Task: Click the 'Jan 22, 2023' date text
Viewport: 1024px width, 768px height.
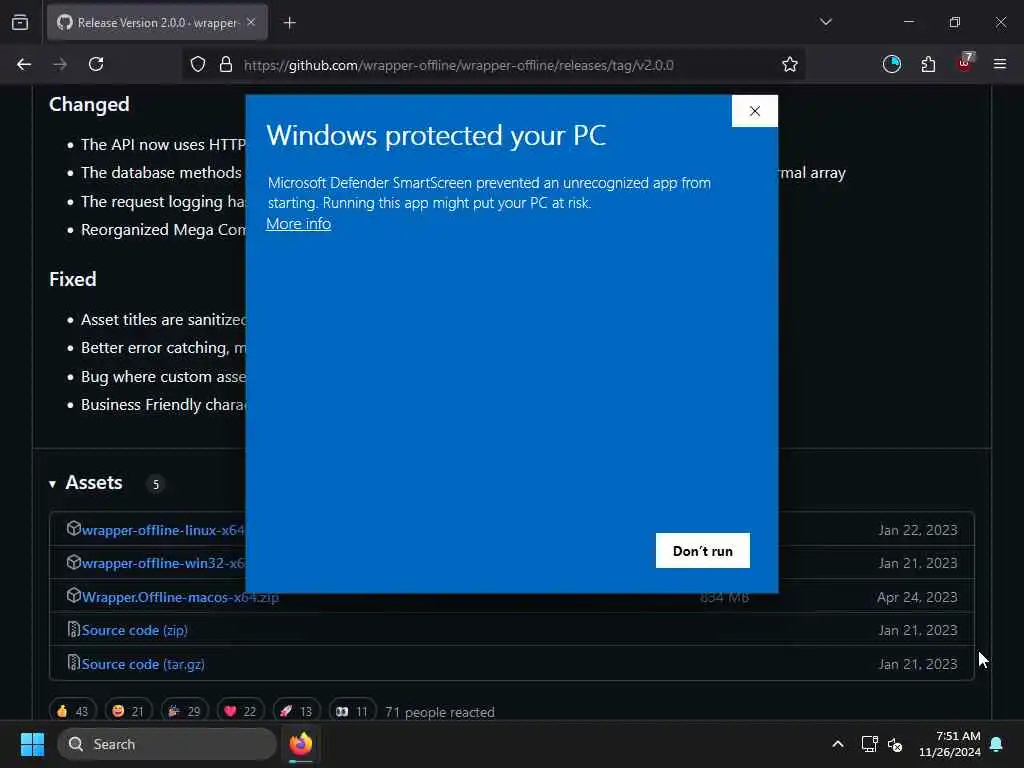Action: pyautogui.click(x=918, y=530)
